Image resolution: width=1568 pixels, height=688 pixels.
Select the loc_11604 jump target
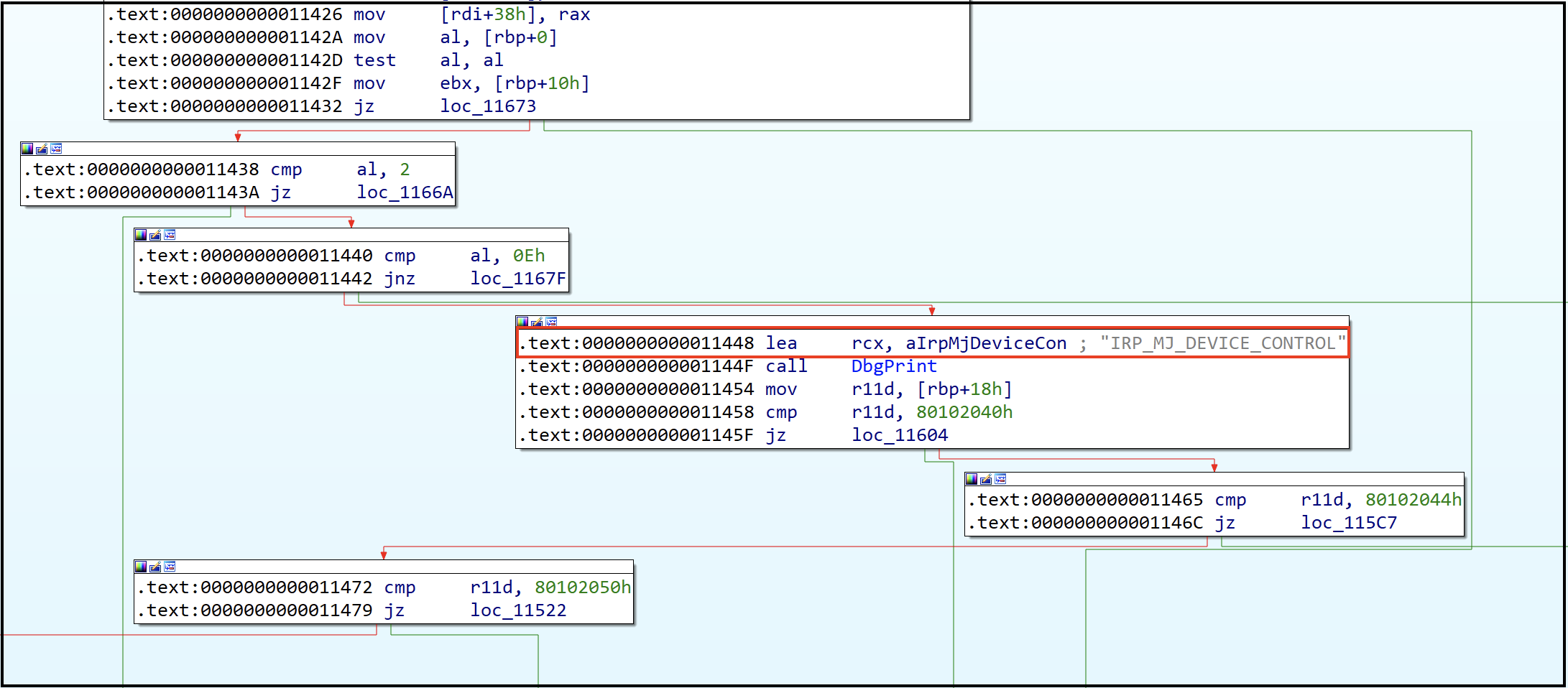tap(900, 435)
